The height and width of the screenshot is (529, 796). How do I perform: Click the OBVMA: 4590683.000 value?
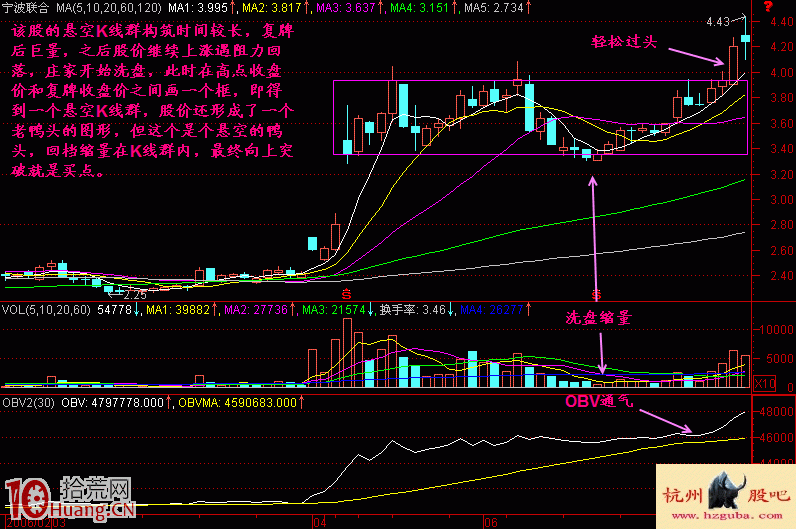(x=238, y=403)
